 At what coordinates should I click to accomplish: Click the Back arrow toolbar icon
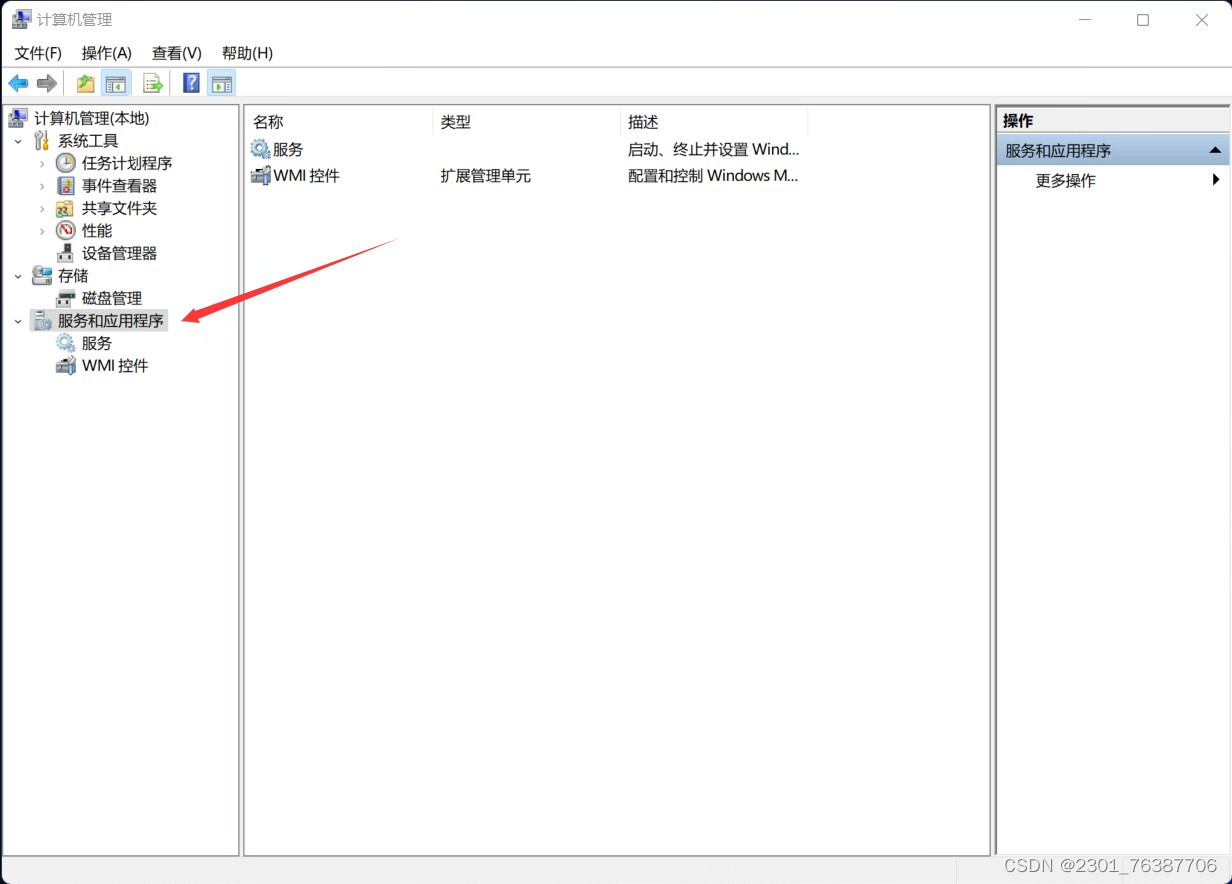[18, 83]
